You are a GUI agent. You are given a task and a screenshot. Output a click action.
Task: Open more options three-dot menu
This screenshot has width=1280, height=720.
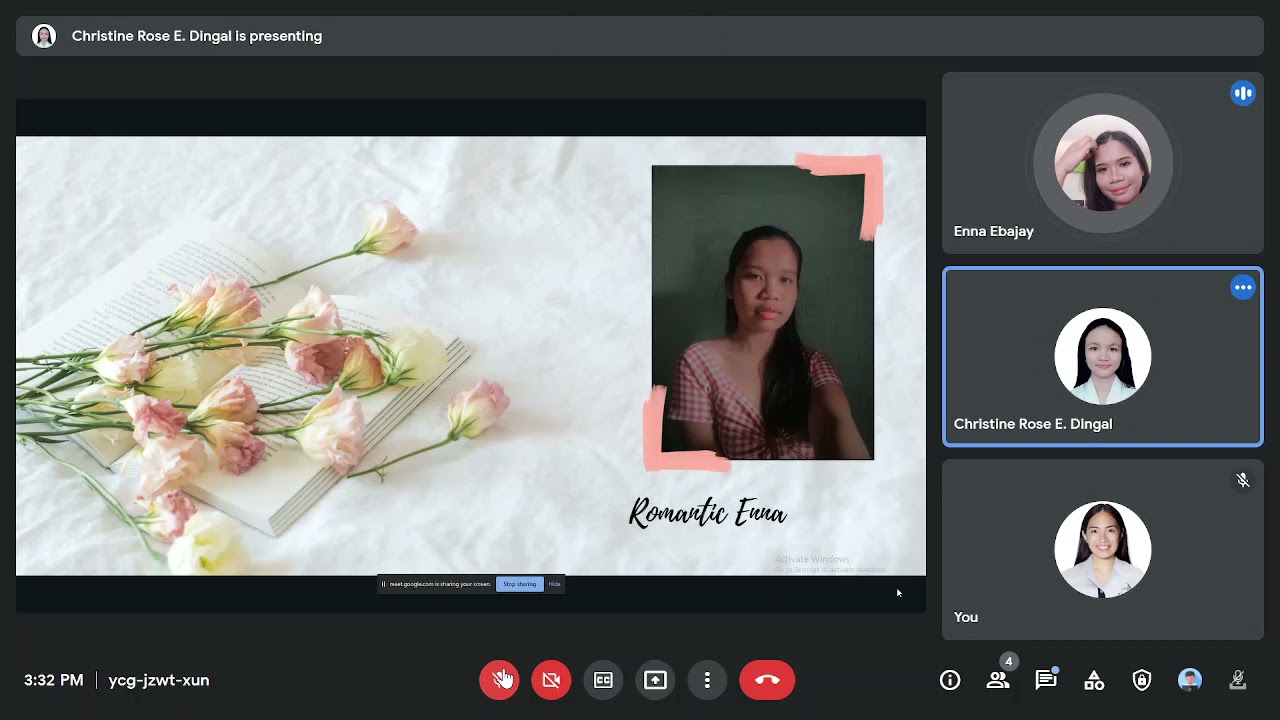point(707,680)
